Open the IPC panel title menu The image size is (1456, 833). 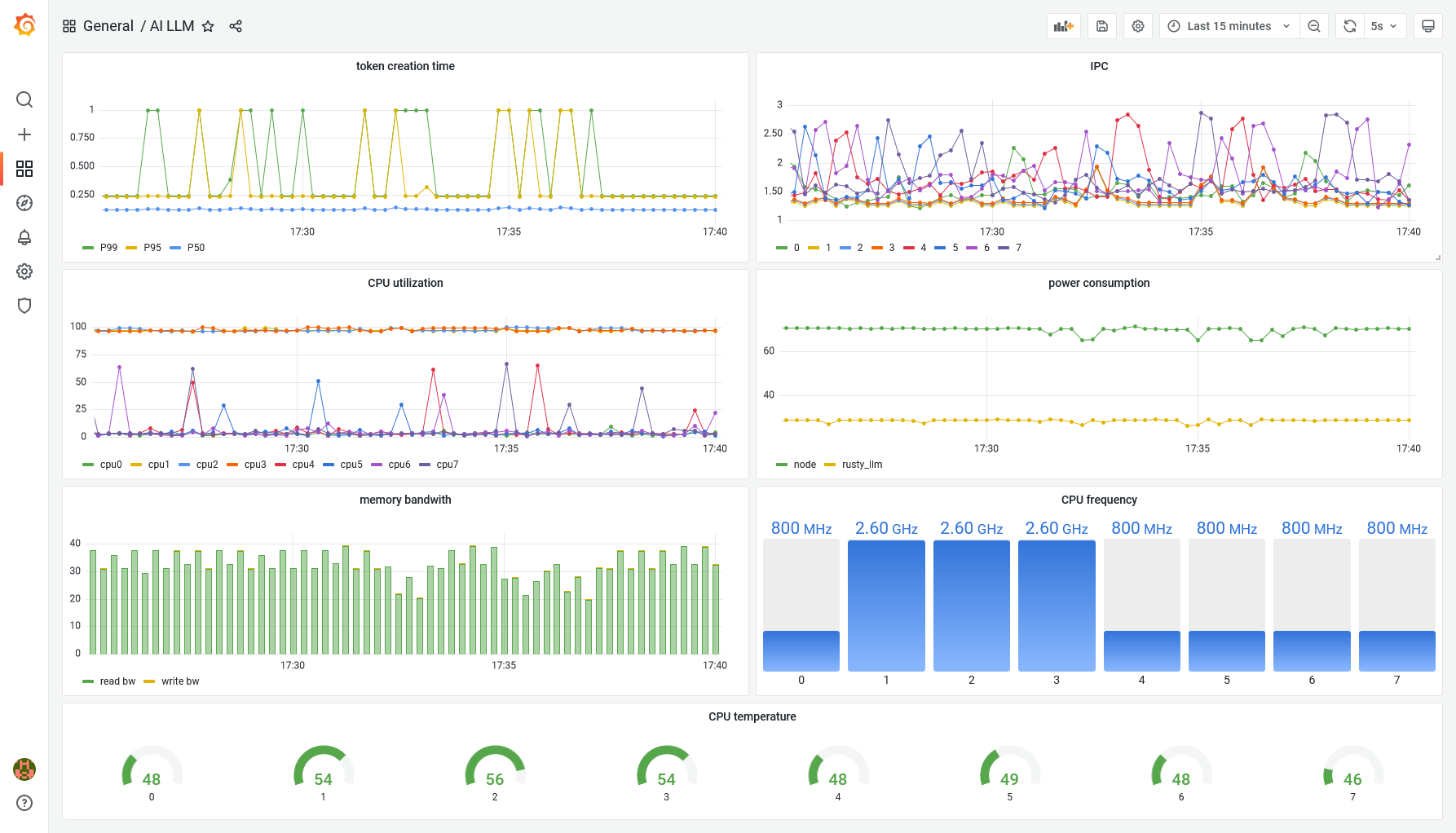[x=1099, y=66]
